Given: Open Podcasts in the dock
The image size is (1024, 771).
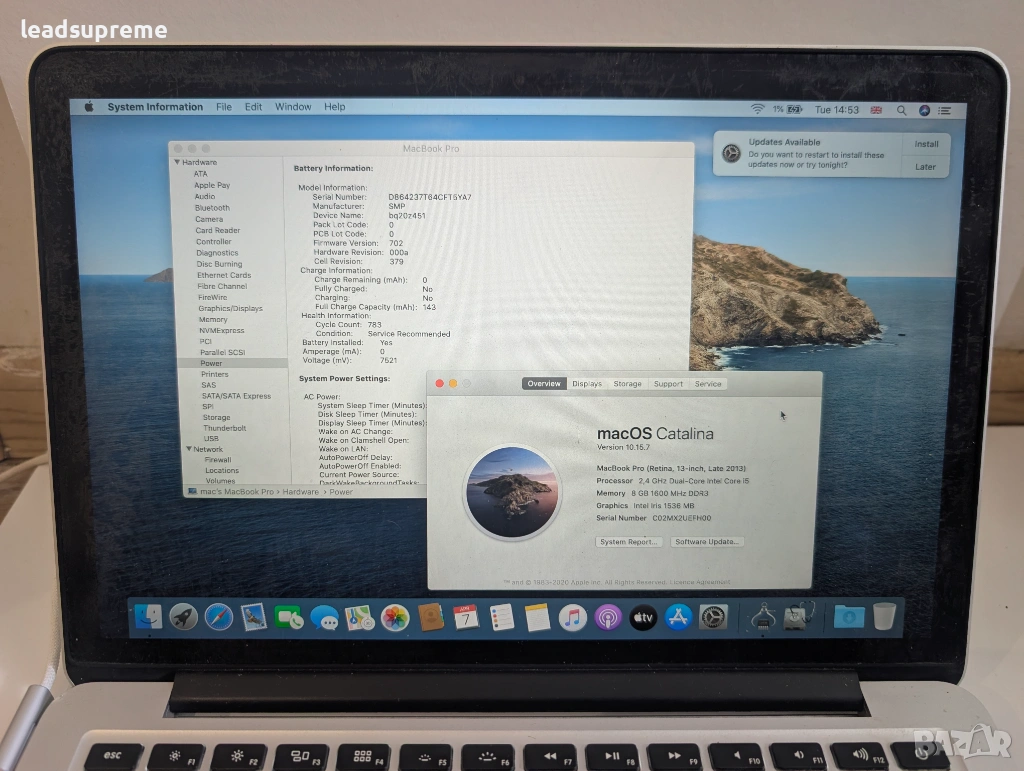Looking at the screenshot, I should coord(608,618).
